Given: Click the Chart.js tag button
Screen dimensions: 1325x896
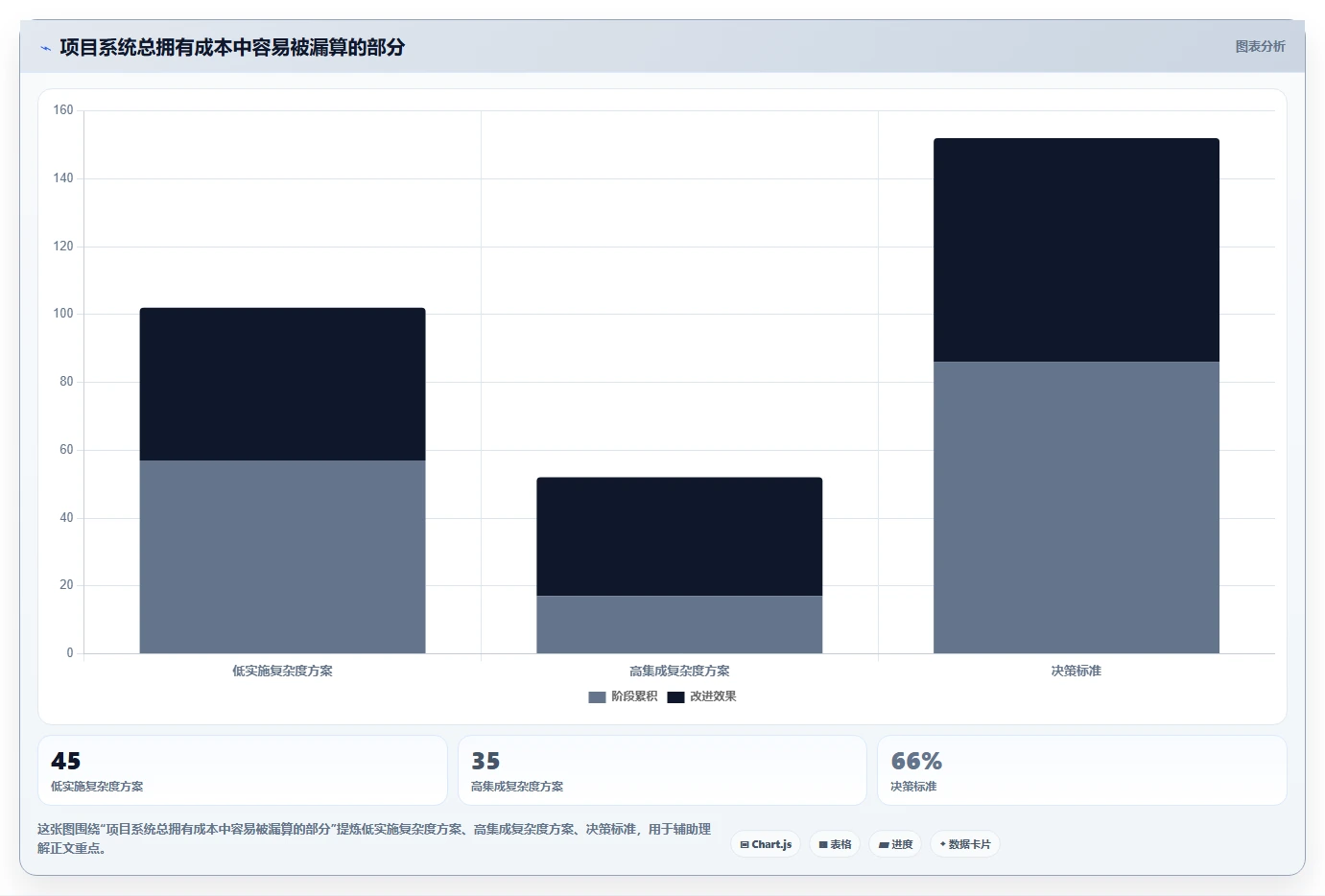Looking at the screenshot, I should pyautogui.click(x=766, y=844).
